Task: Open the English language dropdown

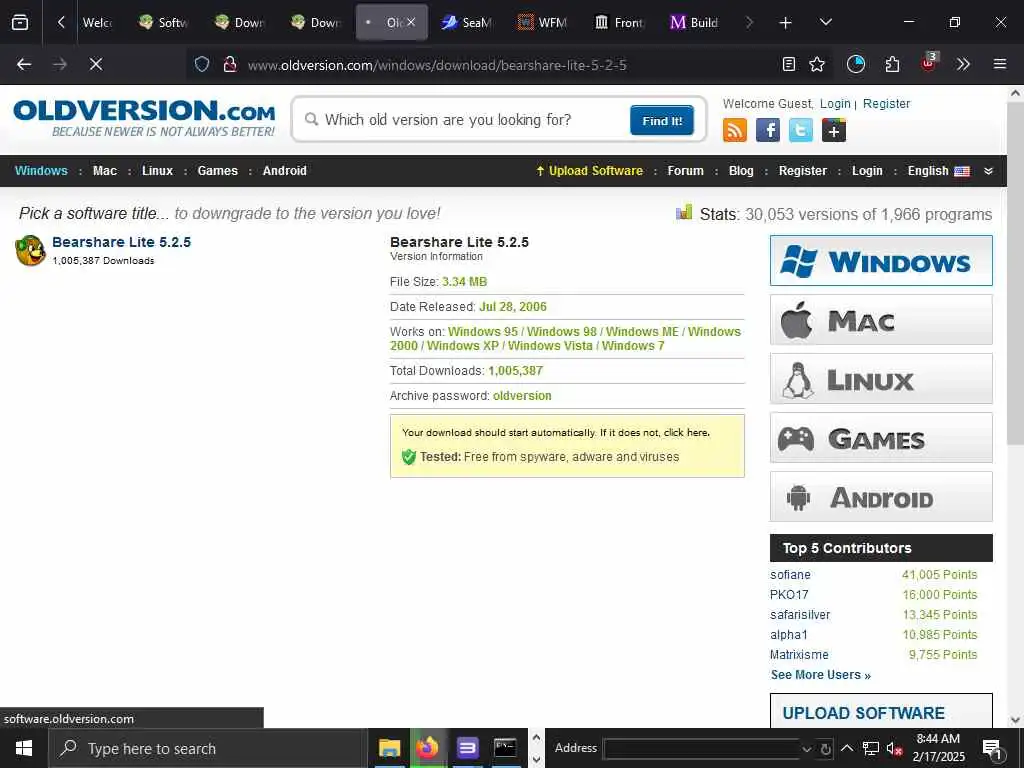Action: coord(938,171)
